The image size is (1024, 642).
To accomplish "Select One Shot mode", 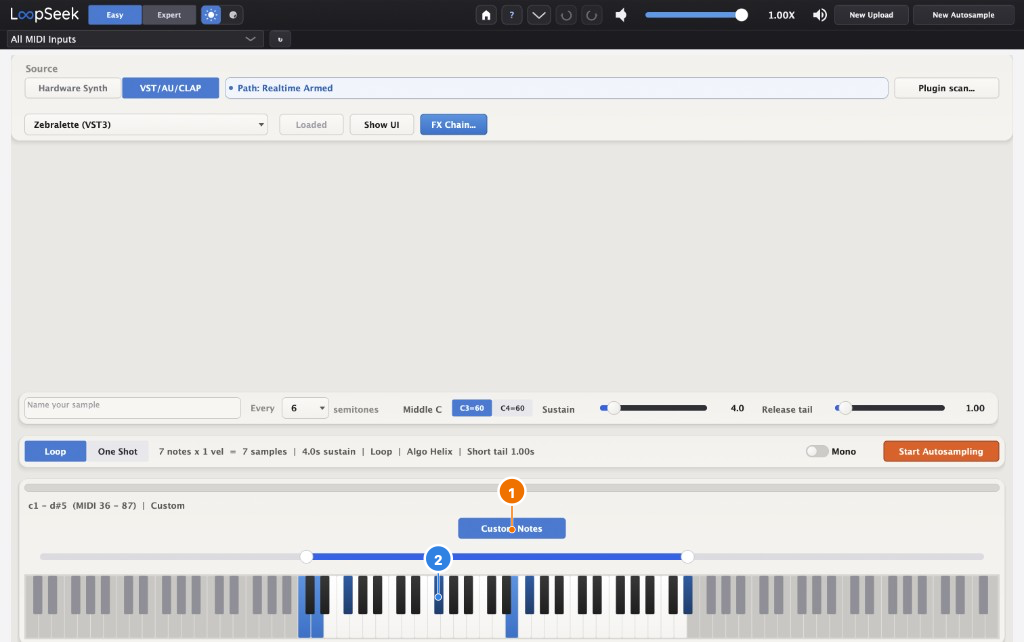I will tap(118, 451).
